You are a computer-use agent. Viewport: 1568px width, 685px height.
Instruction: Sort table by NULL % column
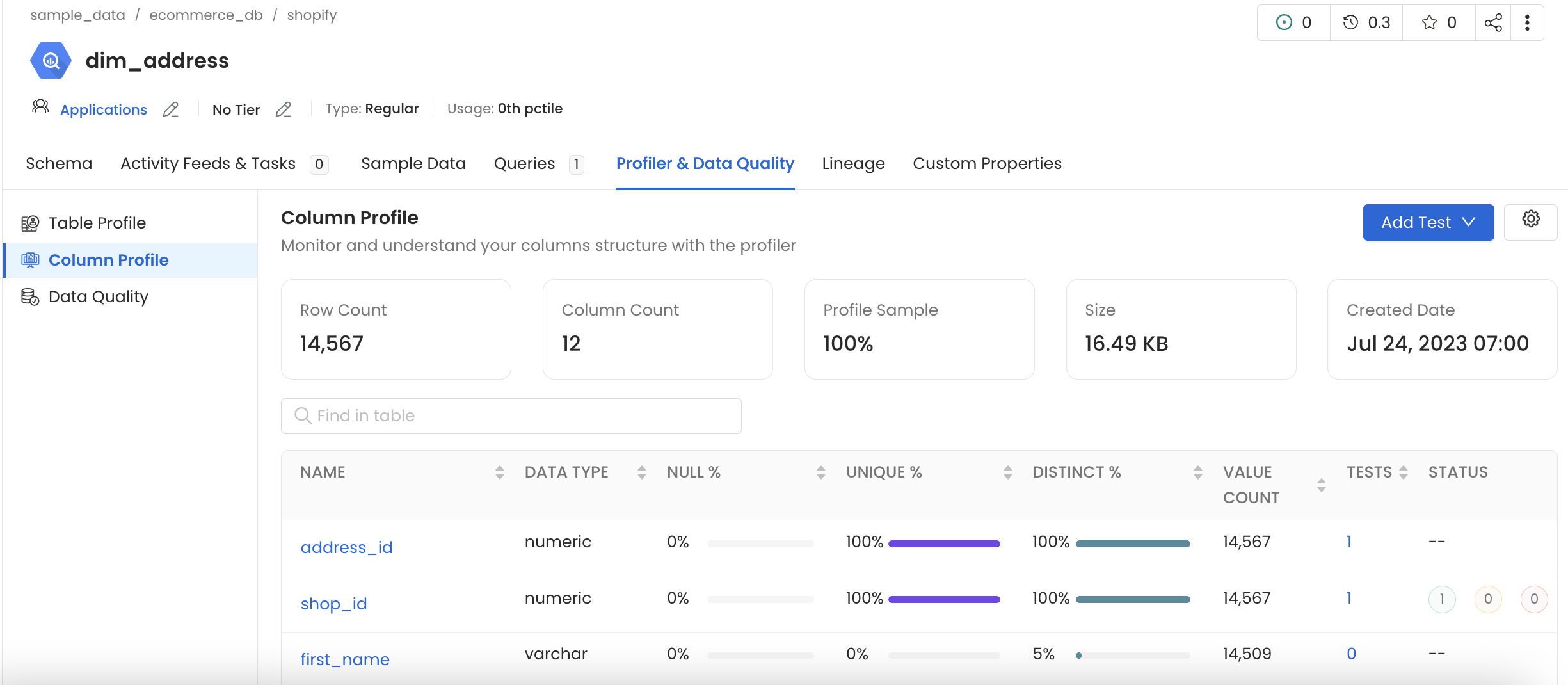(x=820, y=472)
